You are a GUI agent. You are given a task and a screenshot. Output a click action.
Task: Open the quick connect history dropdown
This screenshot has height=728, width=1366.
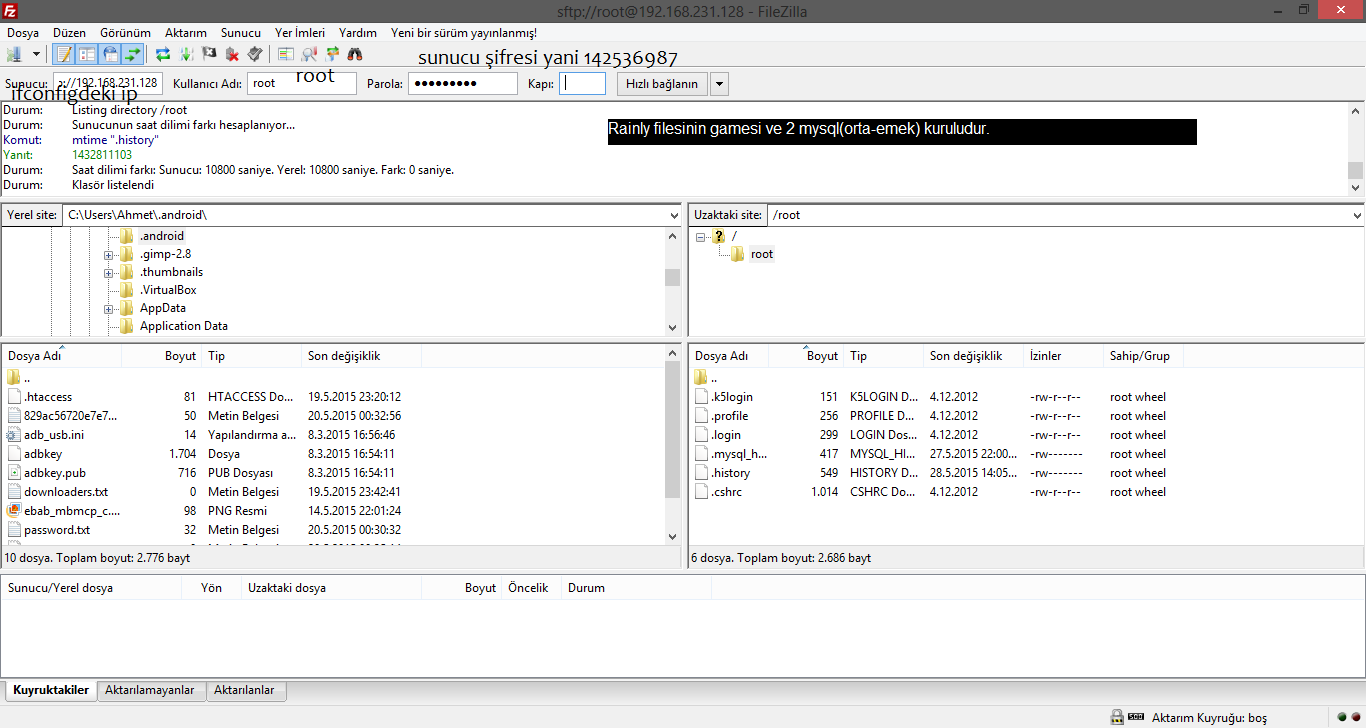click(x=719, y=84)
